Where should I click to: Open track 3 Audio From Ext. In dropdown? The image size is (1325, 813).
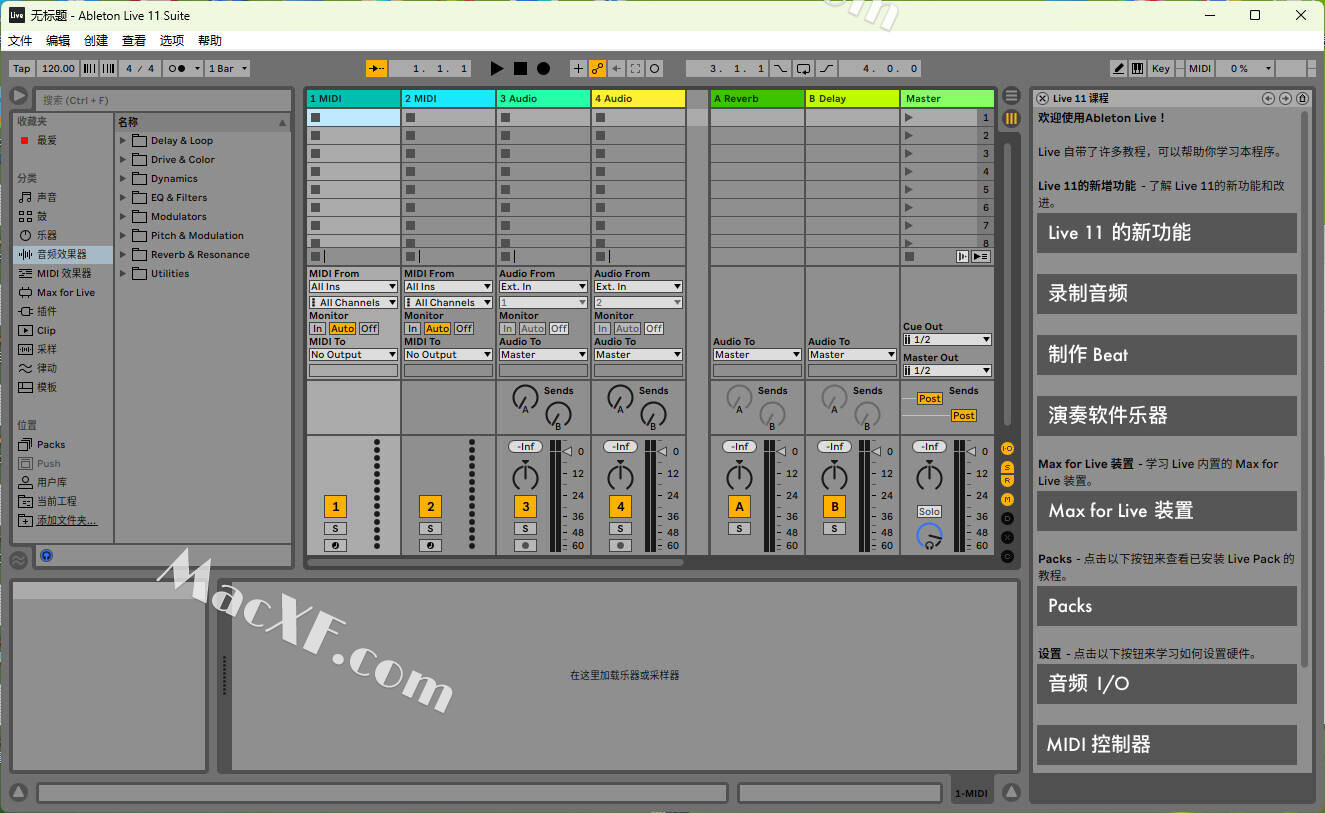[x=543, y=286]
